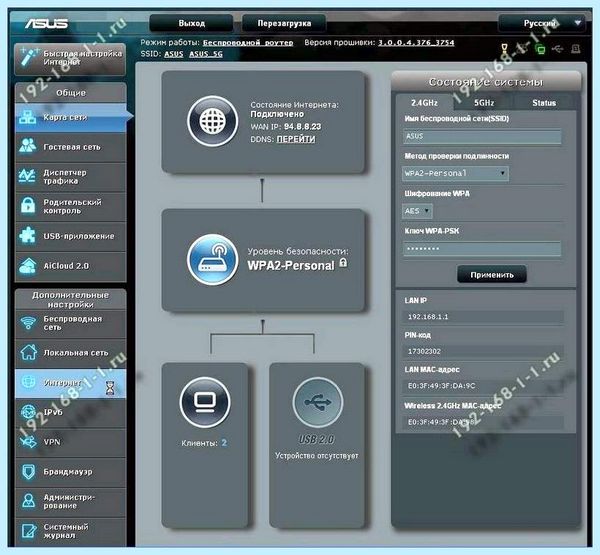Open AiCloud 2.0 cloud icon
The image size is (600, 555).
pyautogui.click(x=28, y=266)
